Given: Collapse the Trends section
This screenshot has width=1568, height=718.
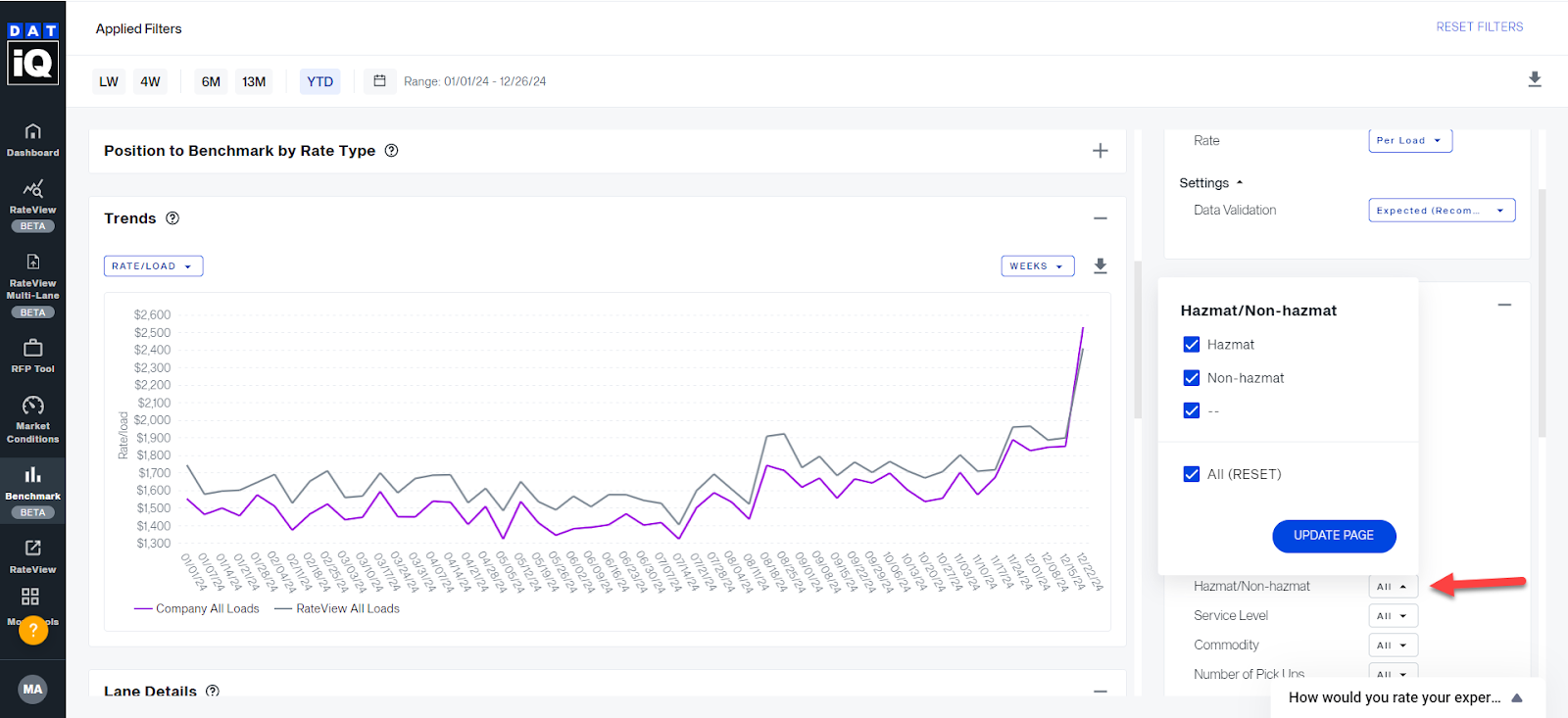Looking at the screenshot, I should pyautogui.click(x=1101, y=218).
